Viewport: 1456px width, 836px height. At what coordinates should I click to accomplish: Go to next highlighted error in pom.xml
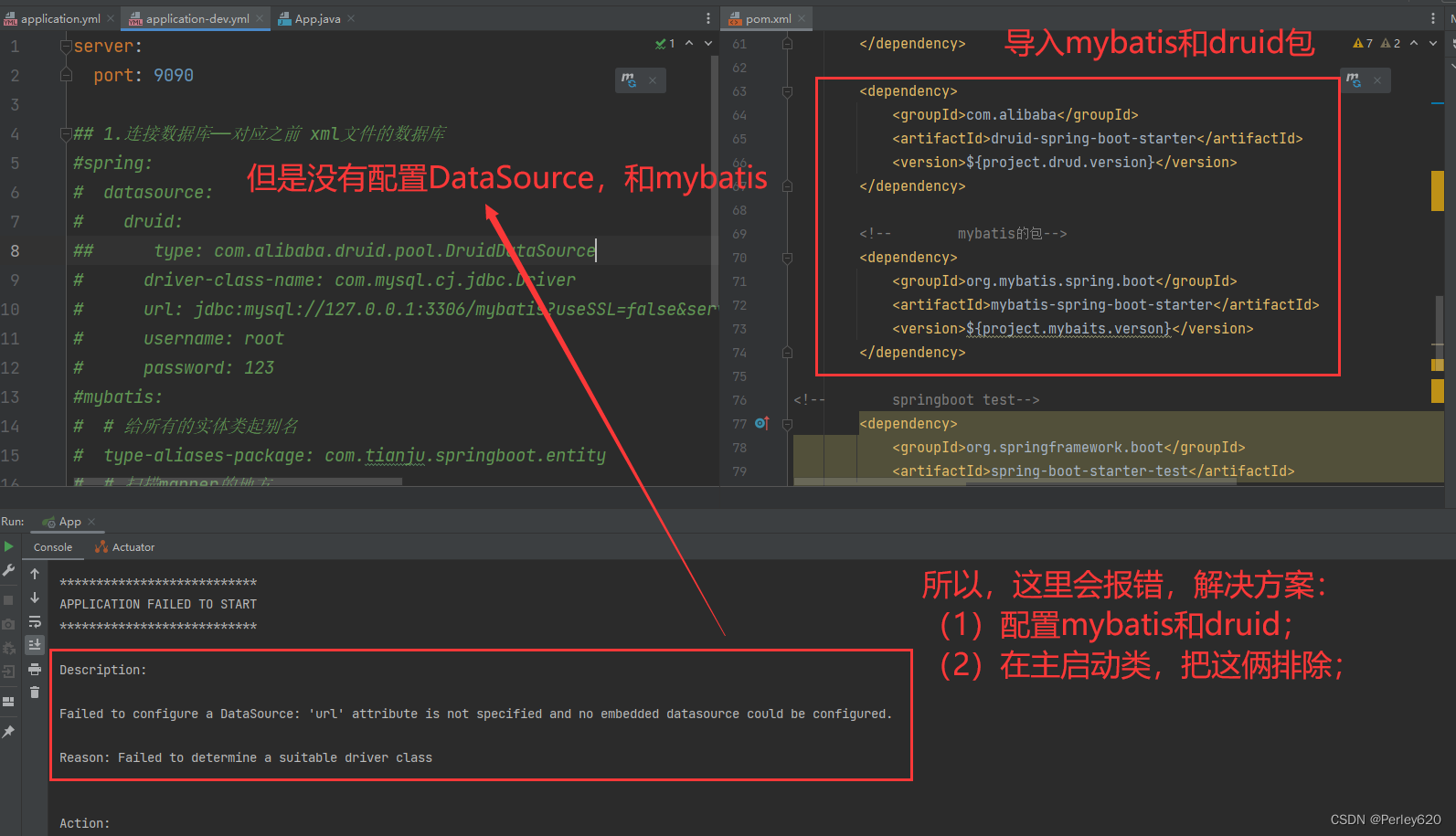pyautogui.click(x=1433, y=43)
